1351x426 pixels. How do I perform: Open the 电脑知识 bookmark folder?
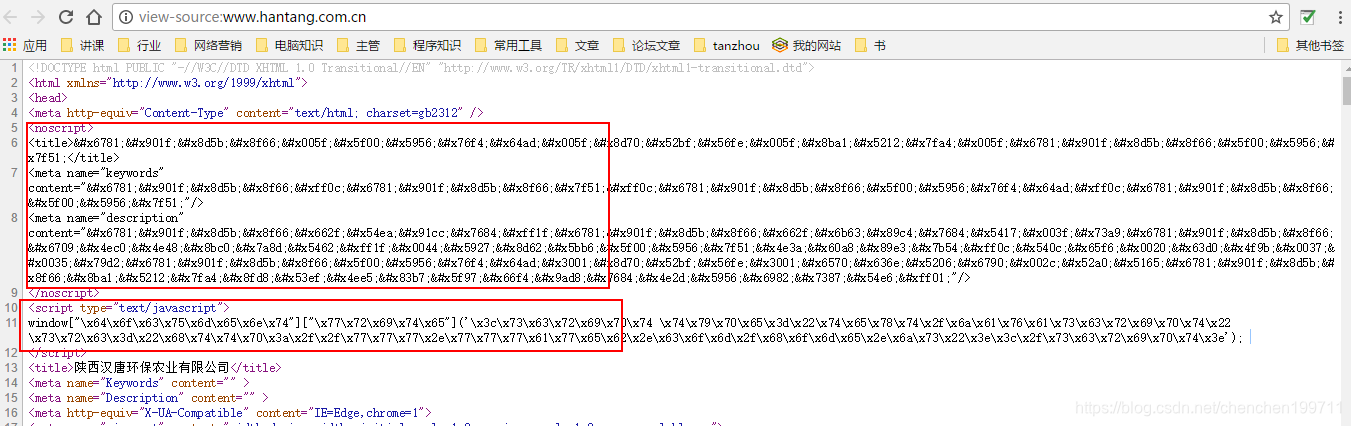tap(290, 45)
